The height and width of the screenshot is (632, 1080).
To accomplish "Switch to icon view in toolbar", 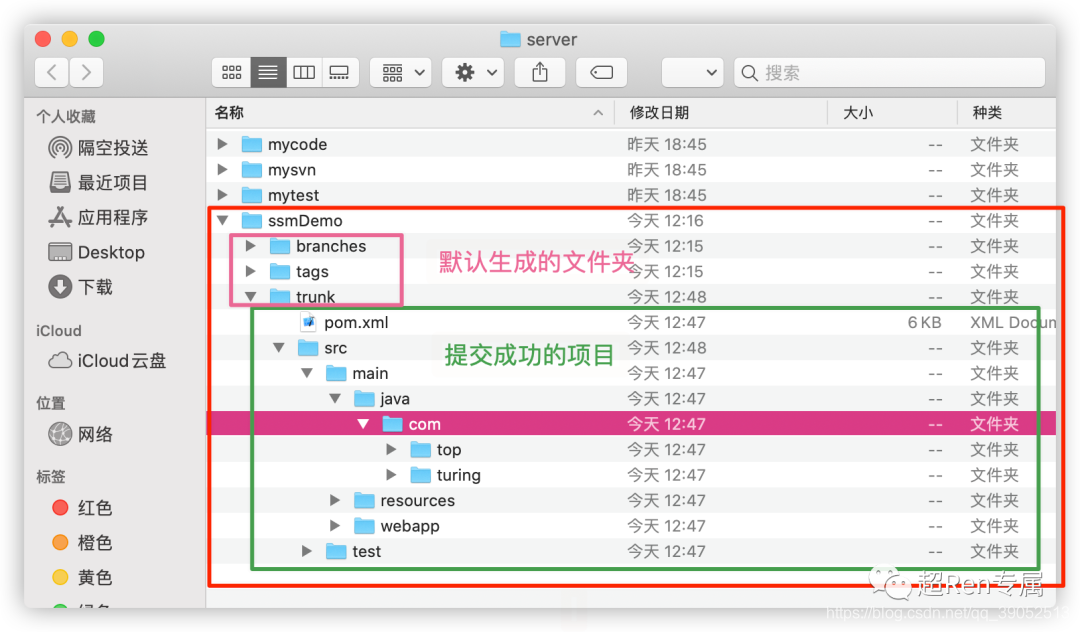I will point(232,71).
